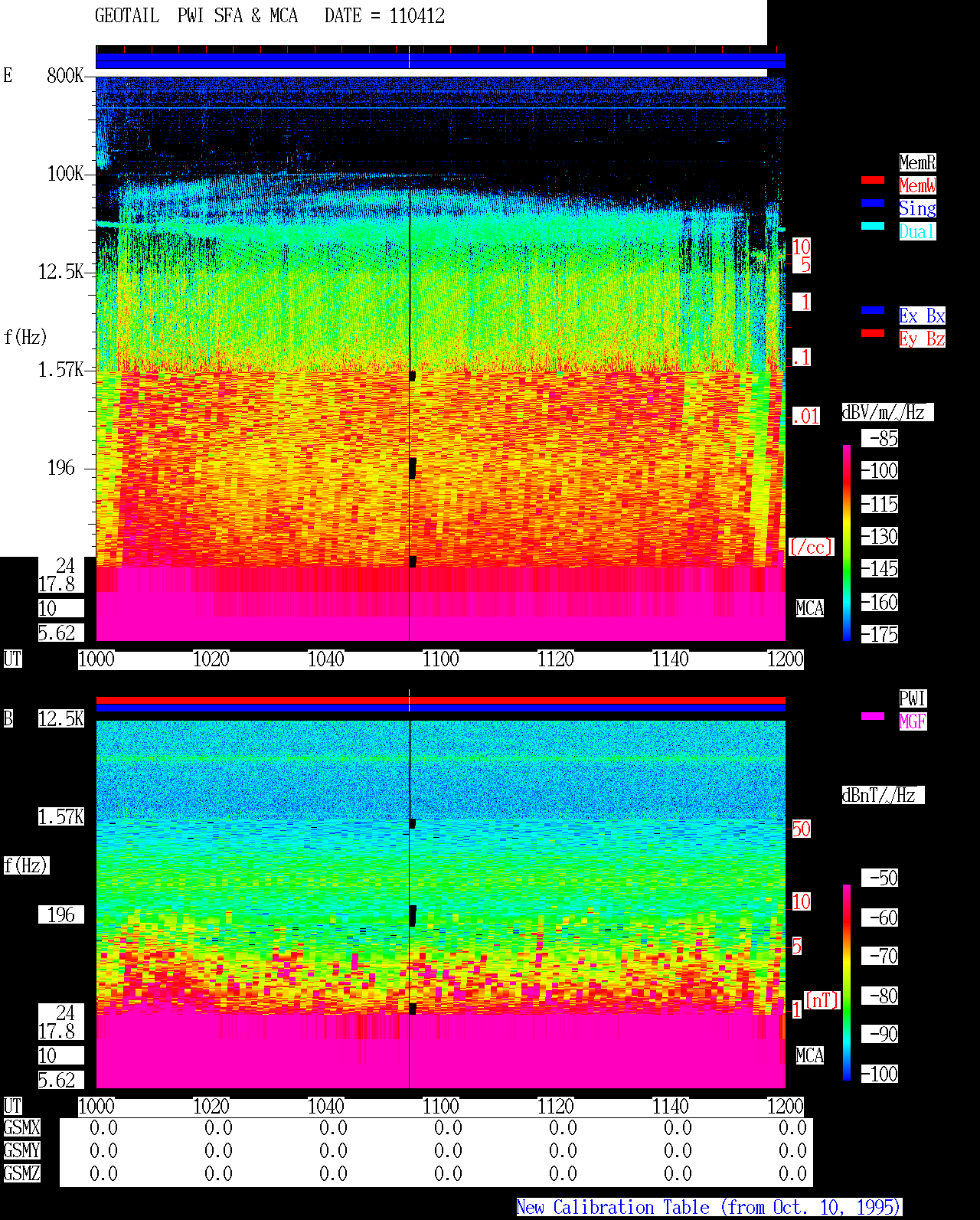Screen dimensions: 980x1220
Task: Click the 100K frequency label
Action: 65,174
